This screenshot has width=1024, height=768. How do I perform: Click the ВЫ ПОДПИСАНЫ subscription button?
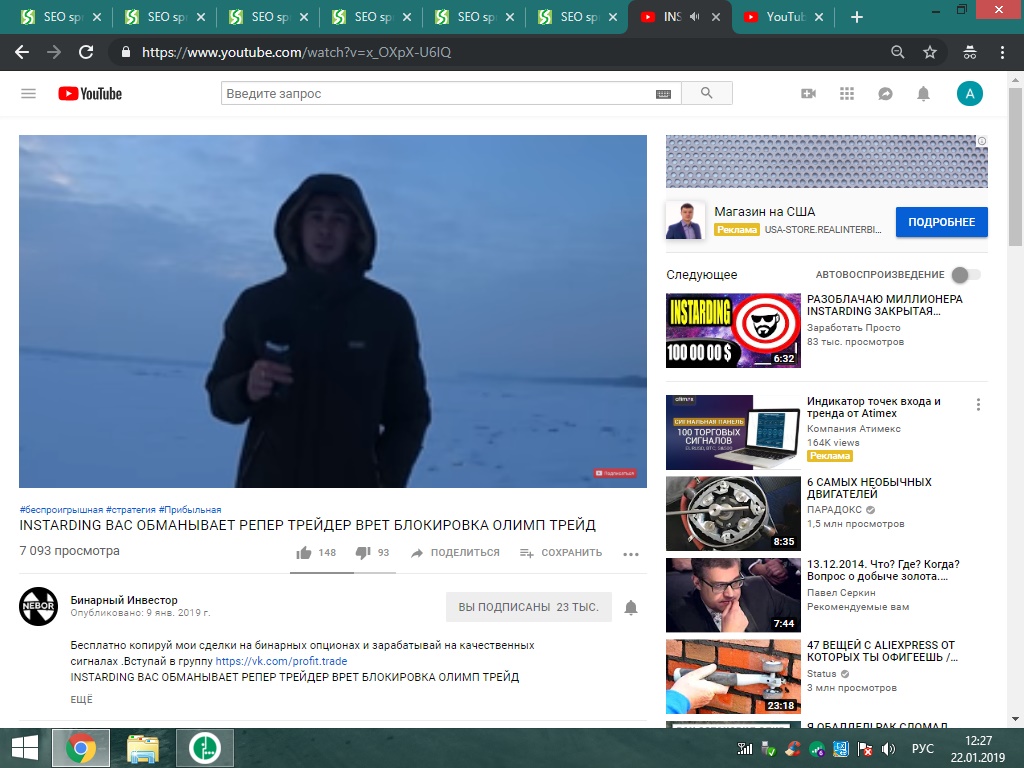point(528,607)
